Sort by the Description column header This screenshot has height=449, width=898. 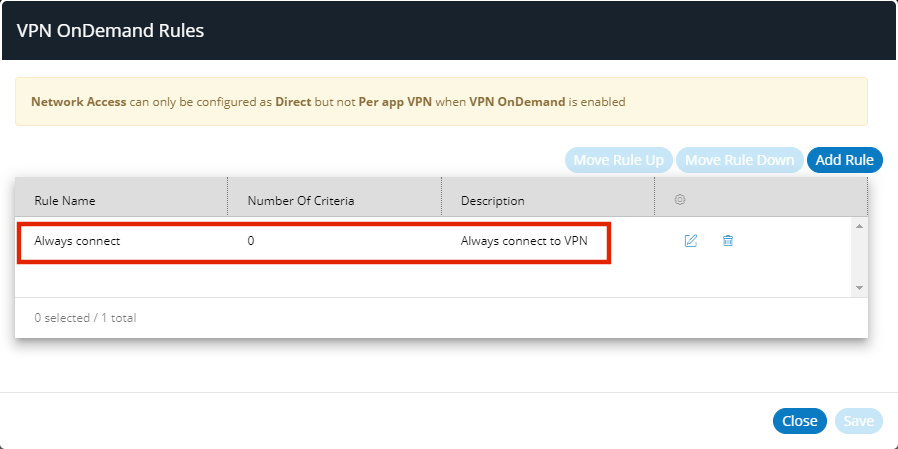492,201
